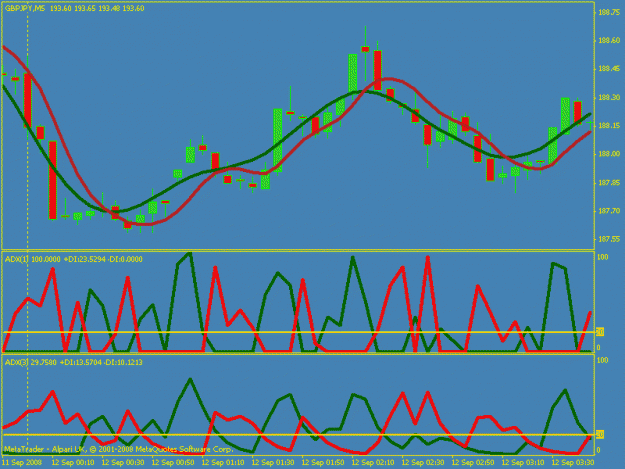Select the 188.60 price axis label
The image size is (625, 469).
(609, 41)
